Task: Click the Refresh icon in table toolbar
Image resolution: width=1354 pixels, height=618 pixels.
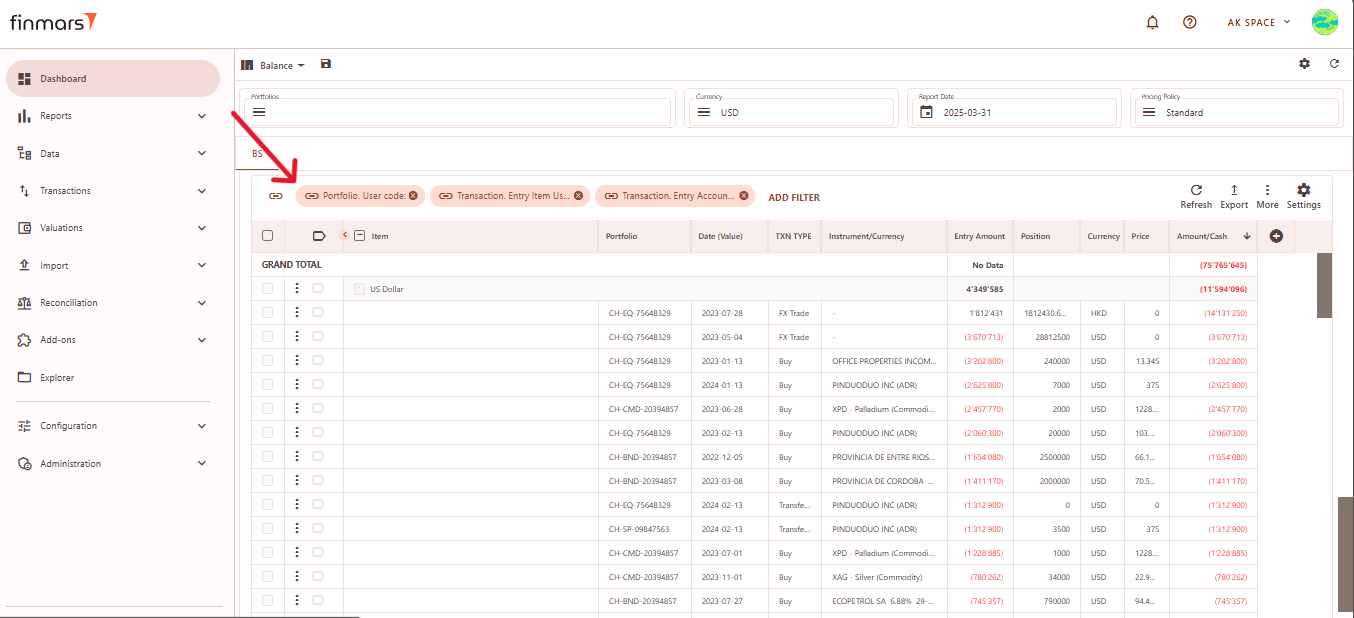Action: pyautogui.click(x=1196, y=190)
